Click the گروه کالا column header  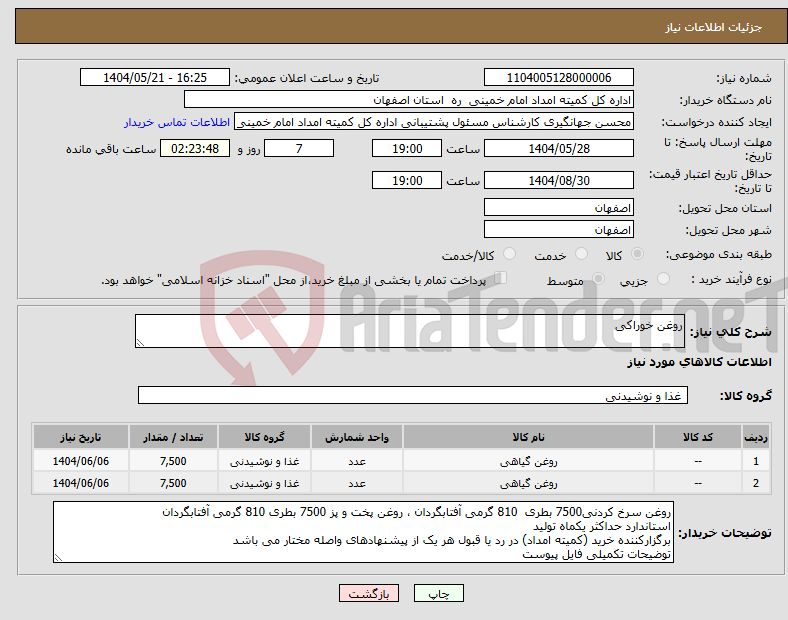pyautogui.click(x=264, y=437)
